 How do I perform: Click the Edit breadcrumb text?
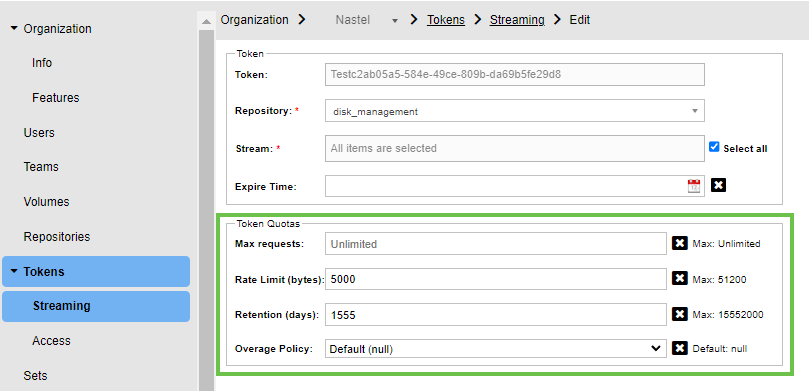pos(579,20)
